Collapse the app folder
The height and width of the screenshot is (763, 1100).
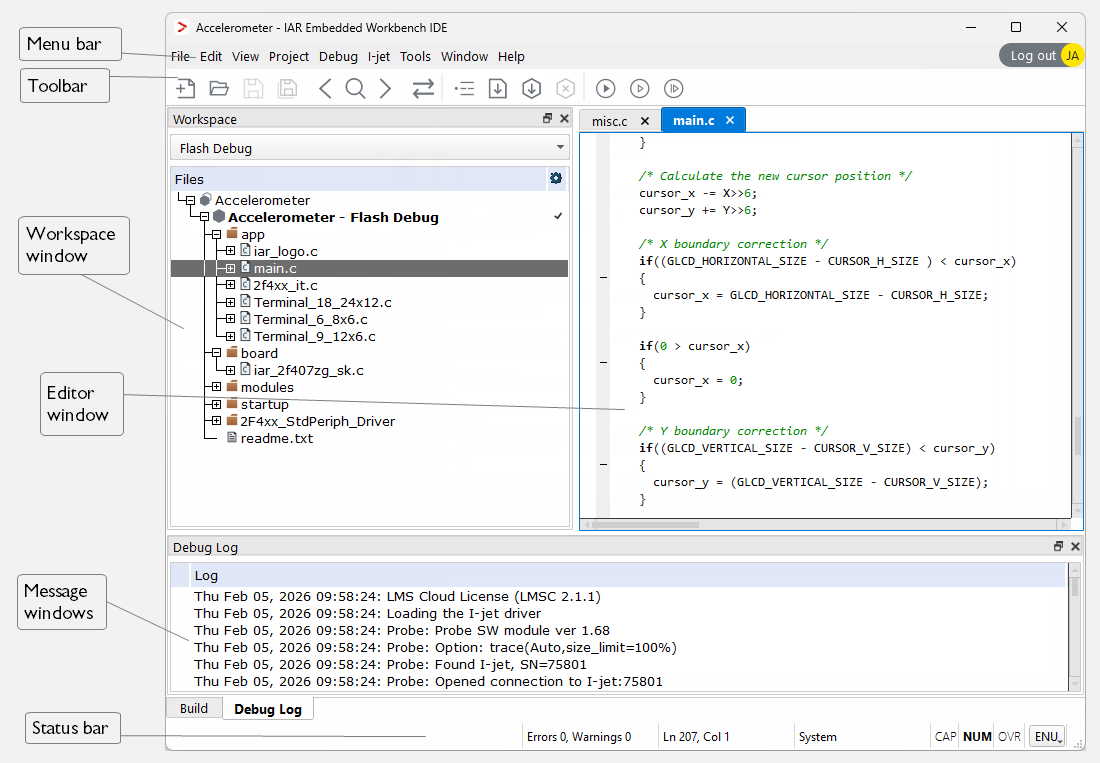click(217, 234)
